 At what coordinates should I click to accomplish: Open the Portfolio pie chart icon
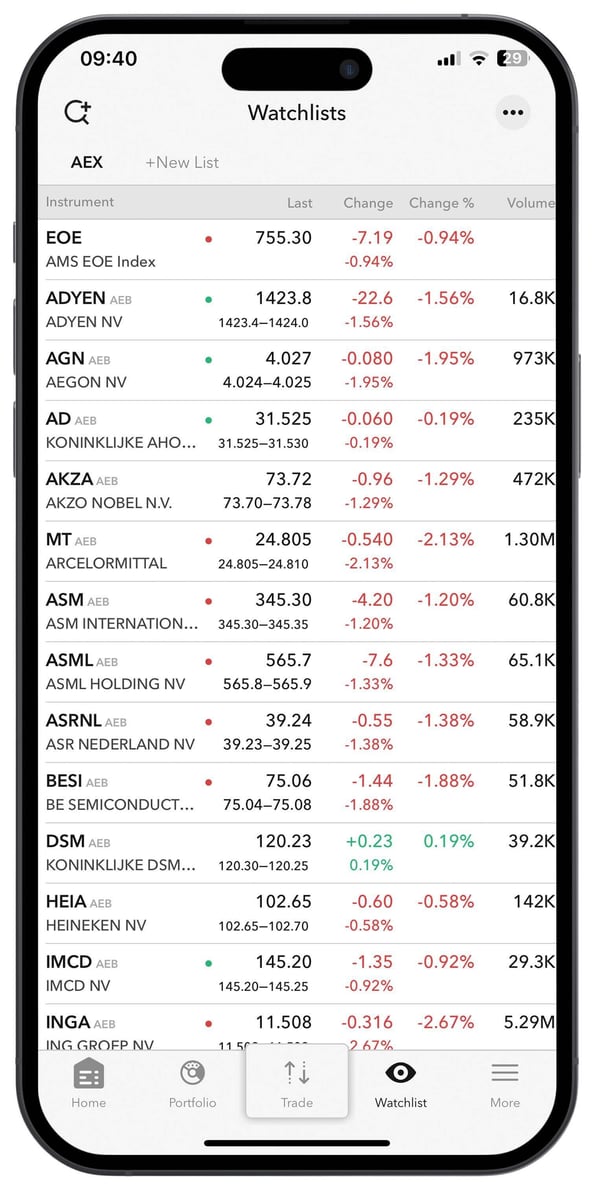[x=192, y=1073]
